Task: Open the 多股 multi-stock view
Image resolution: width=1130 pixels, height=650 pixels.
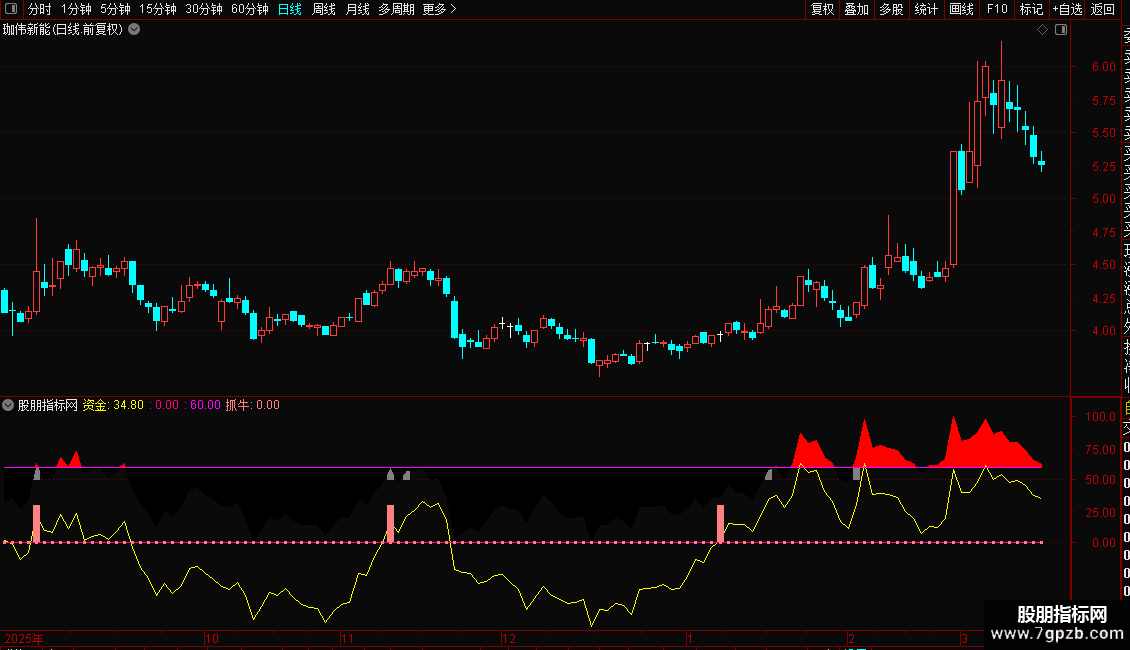Action: 891,9
